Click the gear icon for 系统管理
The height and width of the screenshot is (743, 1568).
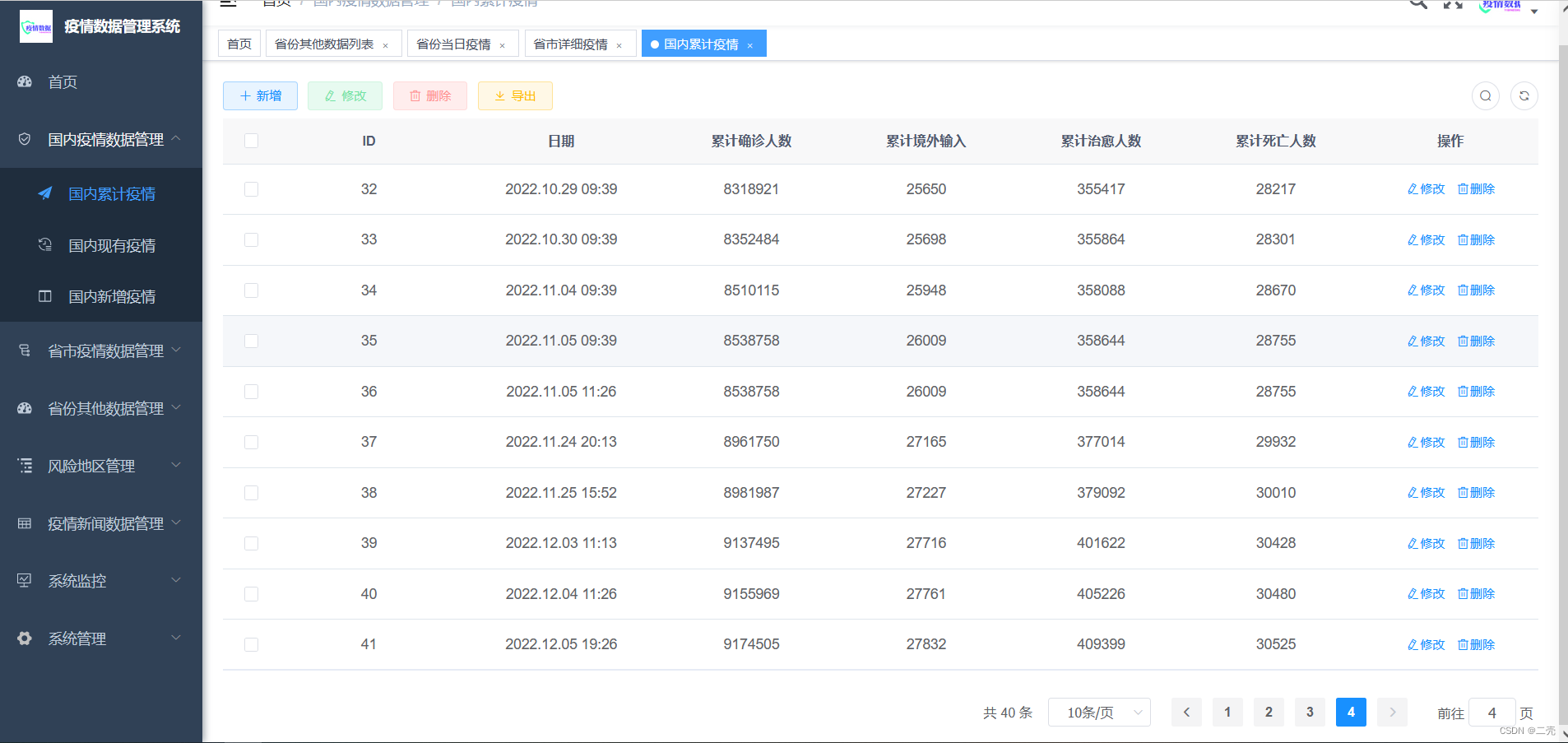(x=25, y=639)
